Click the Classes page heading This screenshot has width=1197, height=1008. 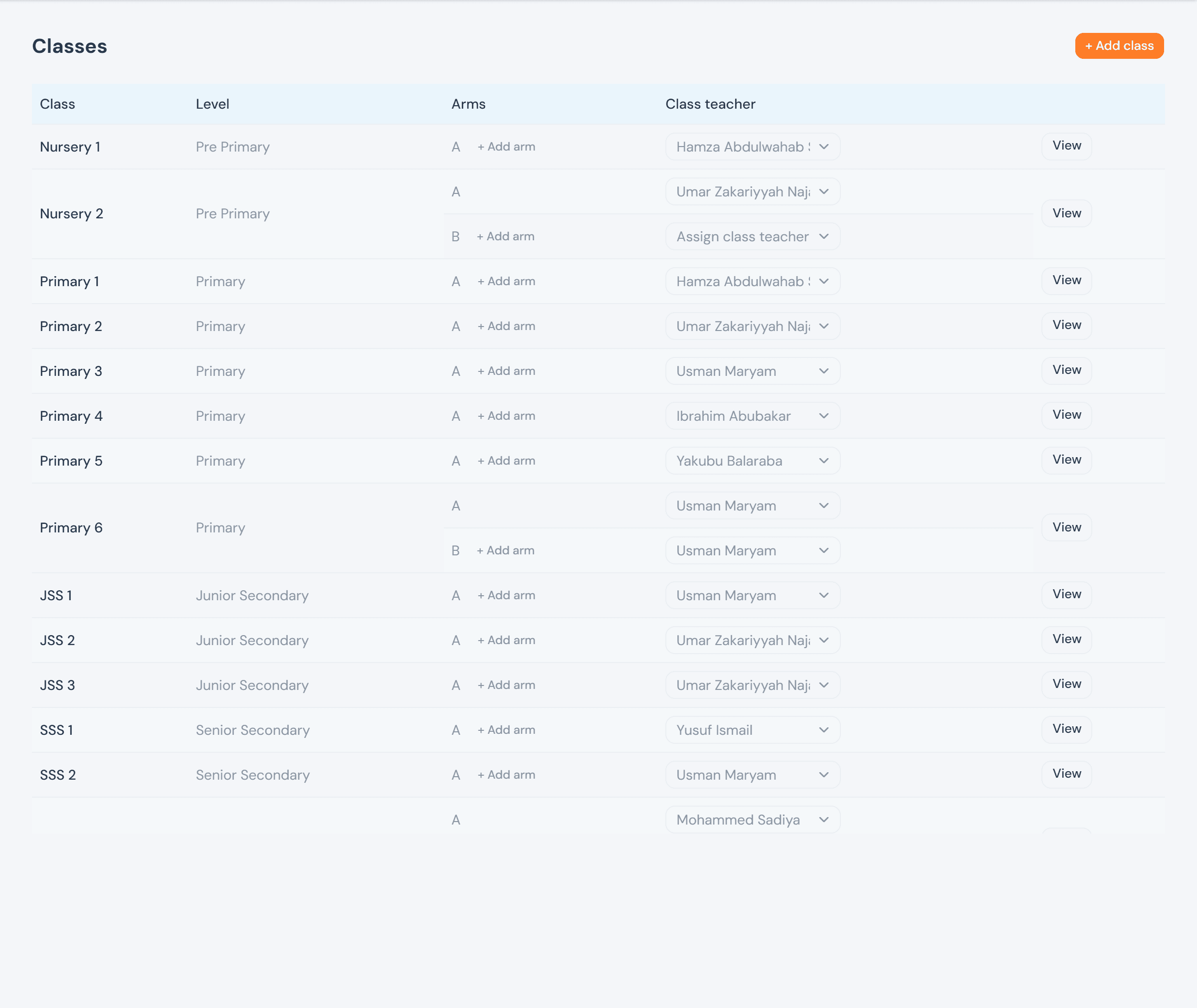(x=69, y=46)
